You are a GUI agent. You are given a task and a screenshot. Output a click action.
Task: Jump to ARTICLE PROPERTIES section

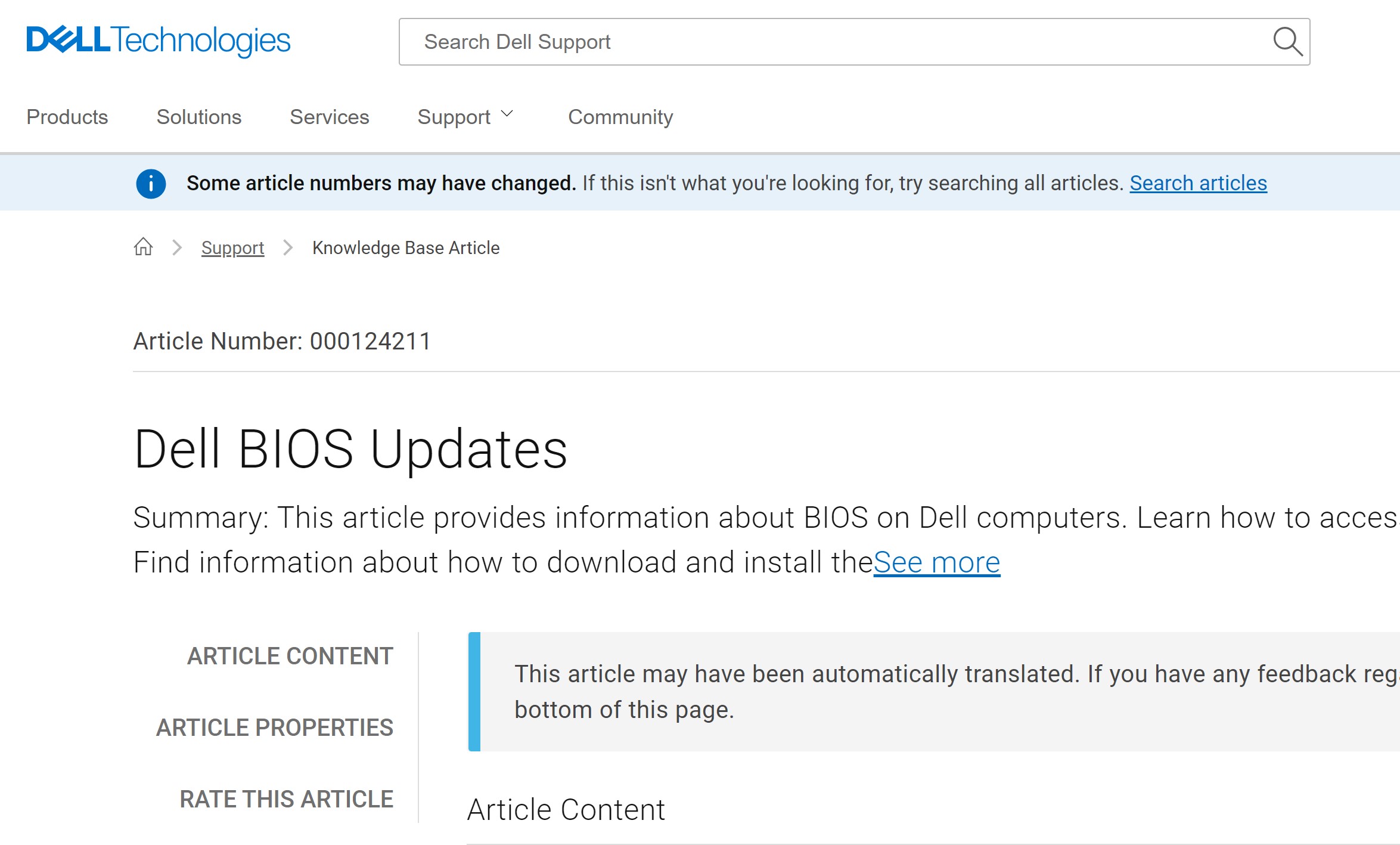point(274,728)
